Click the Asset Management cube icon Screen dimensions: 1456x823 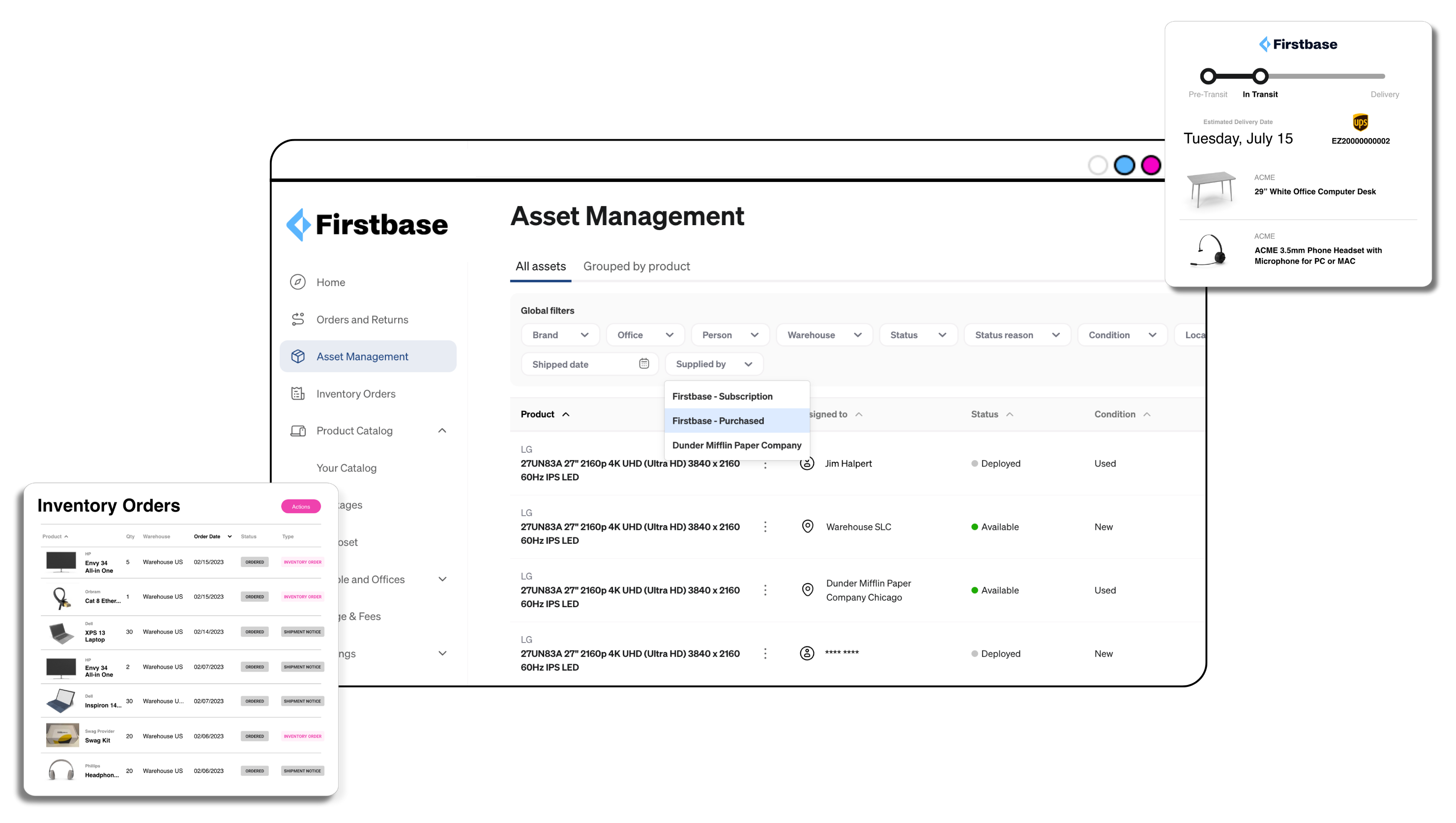point(298,356)
